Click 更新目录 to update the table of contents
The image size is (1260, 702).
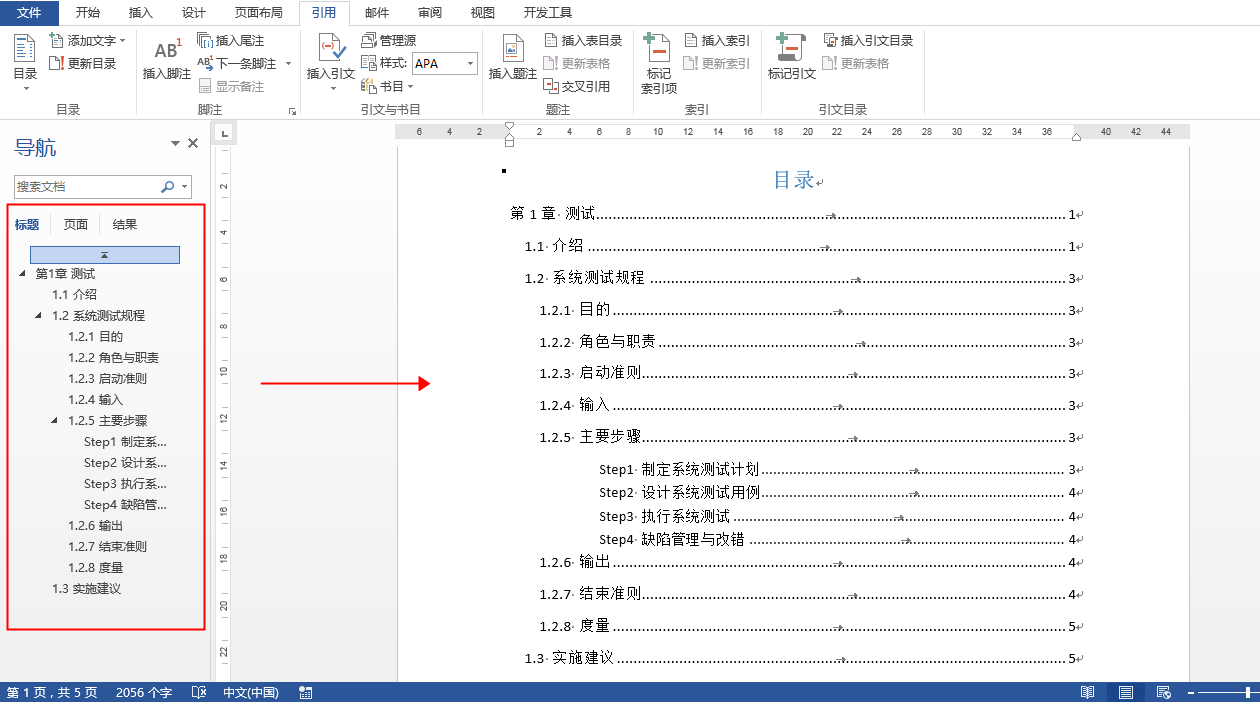[83, 64]
